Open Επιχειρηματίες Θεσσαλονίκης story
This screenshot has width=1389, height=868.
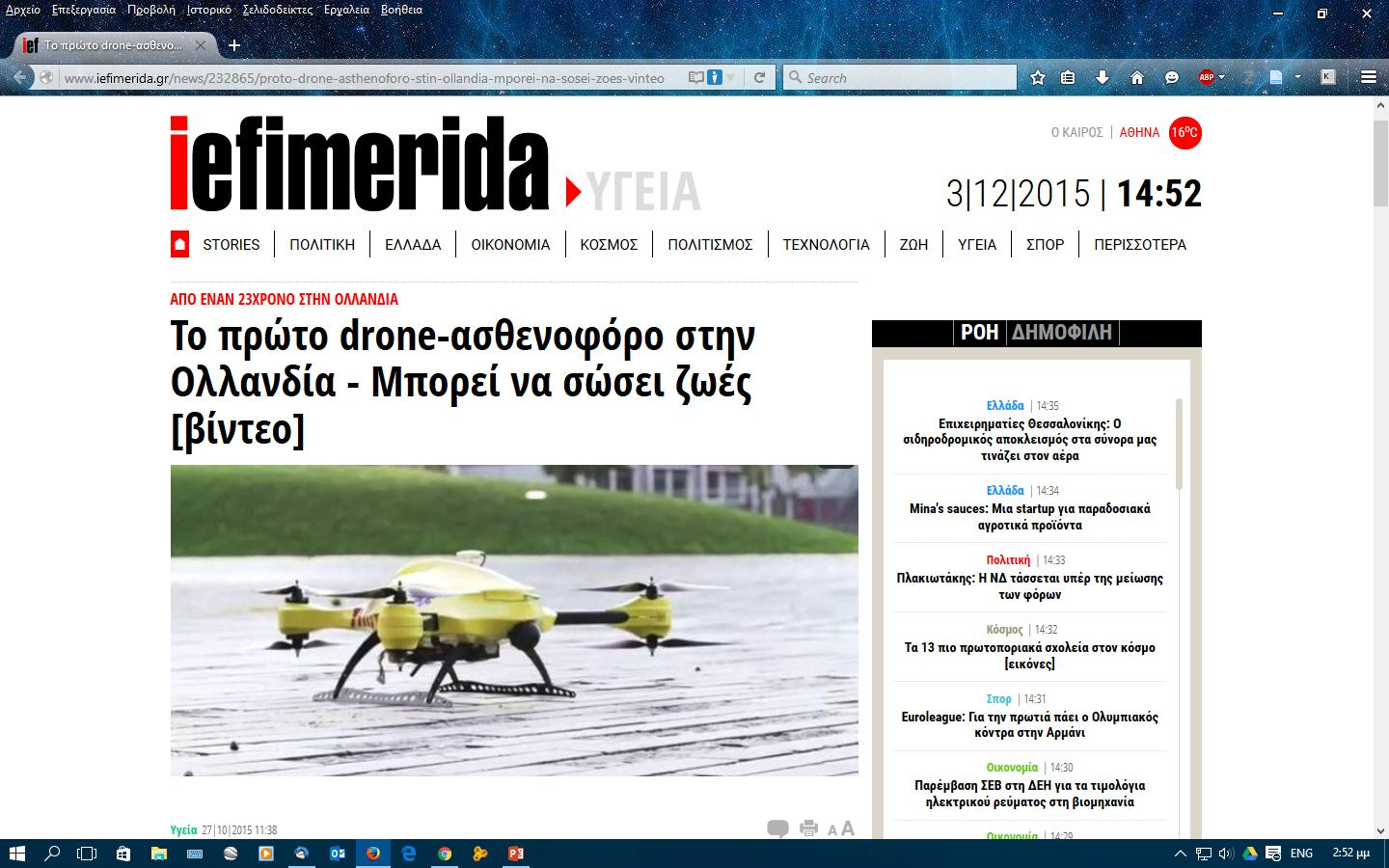point(1029,440)
